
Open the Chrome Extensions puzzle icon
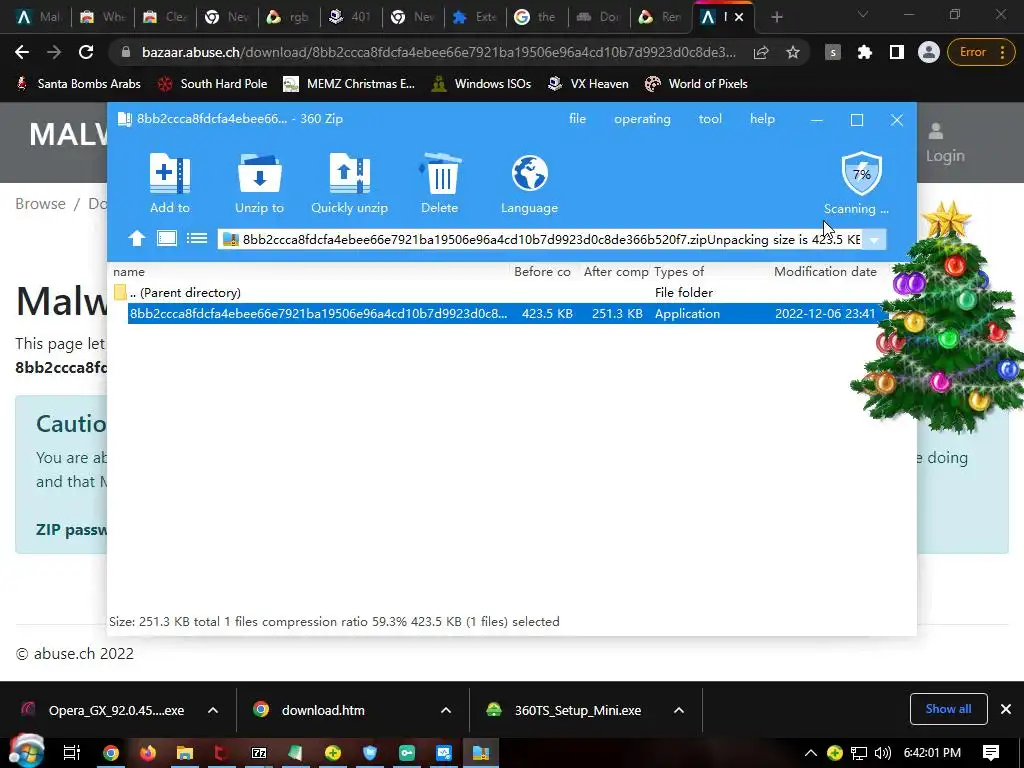(865, 52)
